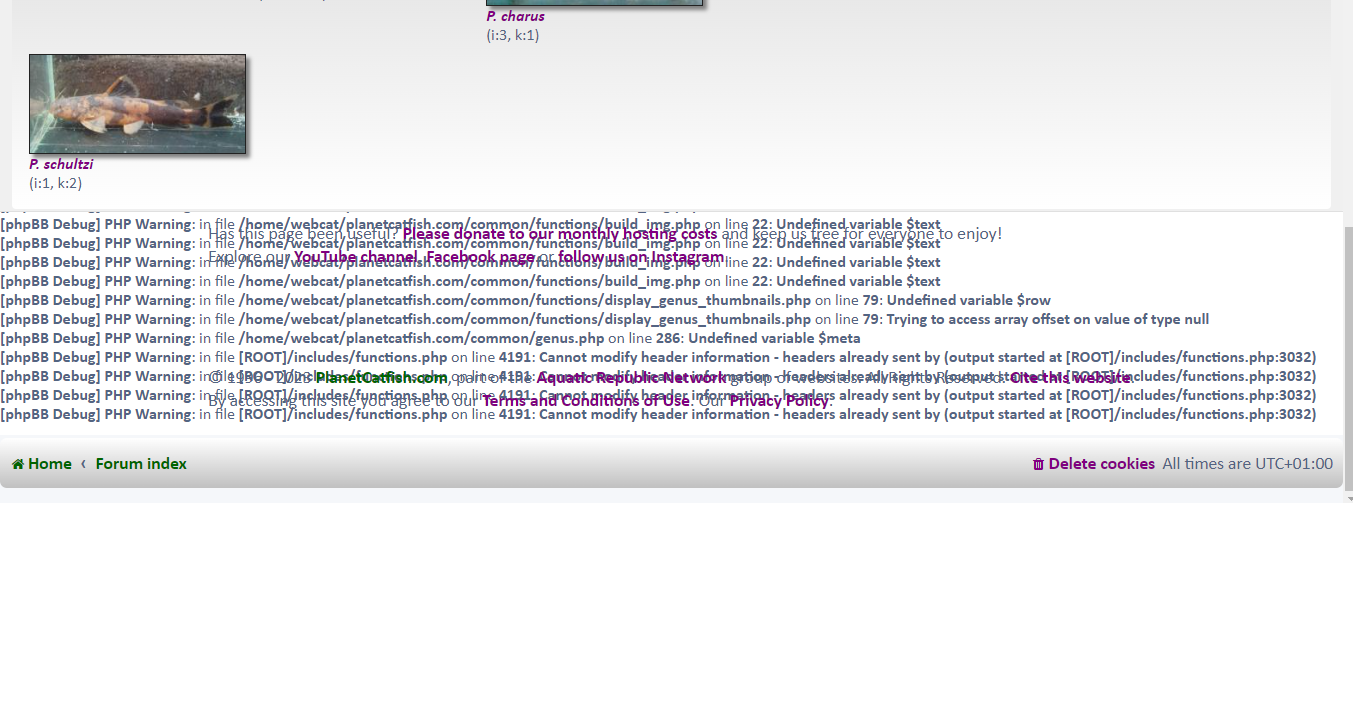This screenshot has height=719, width=1353.
Task: Click the 'Undefined variable $meta' warning line
Action: [430, 338]
